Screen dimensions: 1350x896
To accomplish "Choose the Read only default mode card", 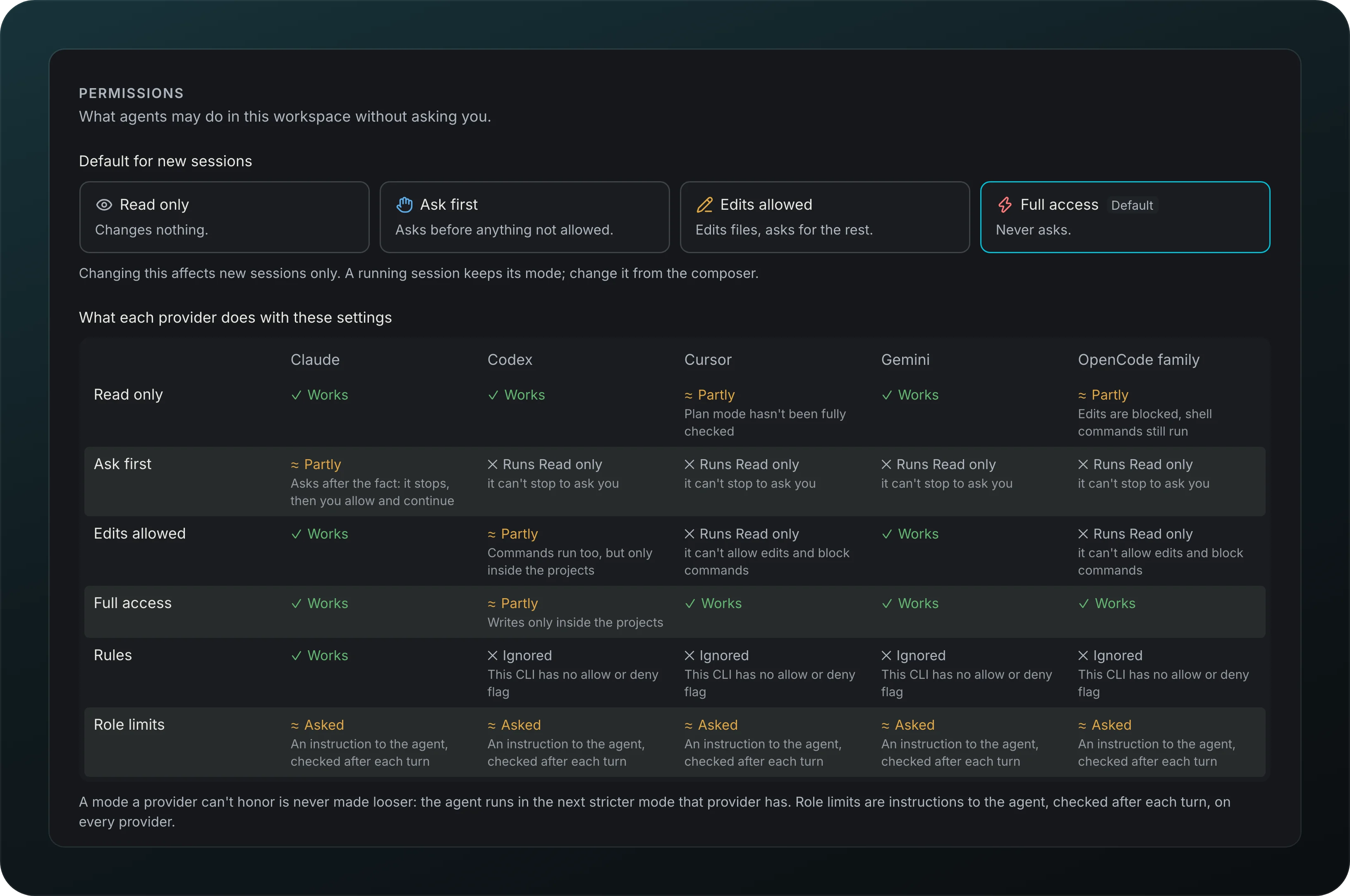I will coord(225,217).
